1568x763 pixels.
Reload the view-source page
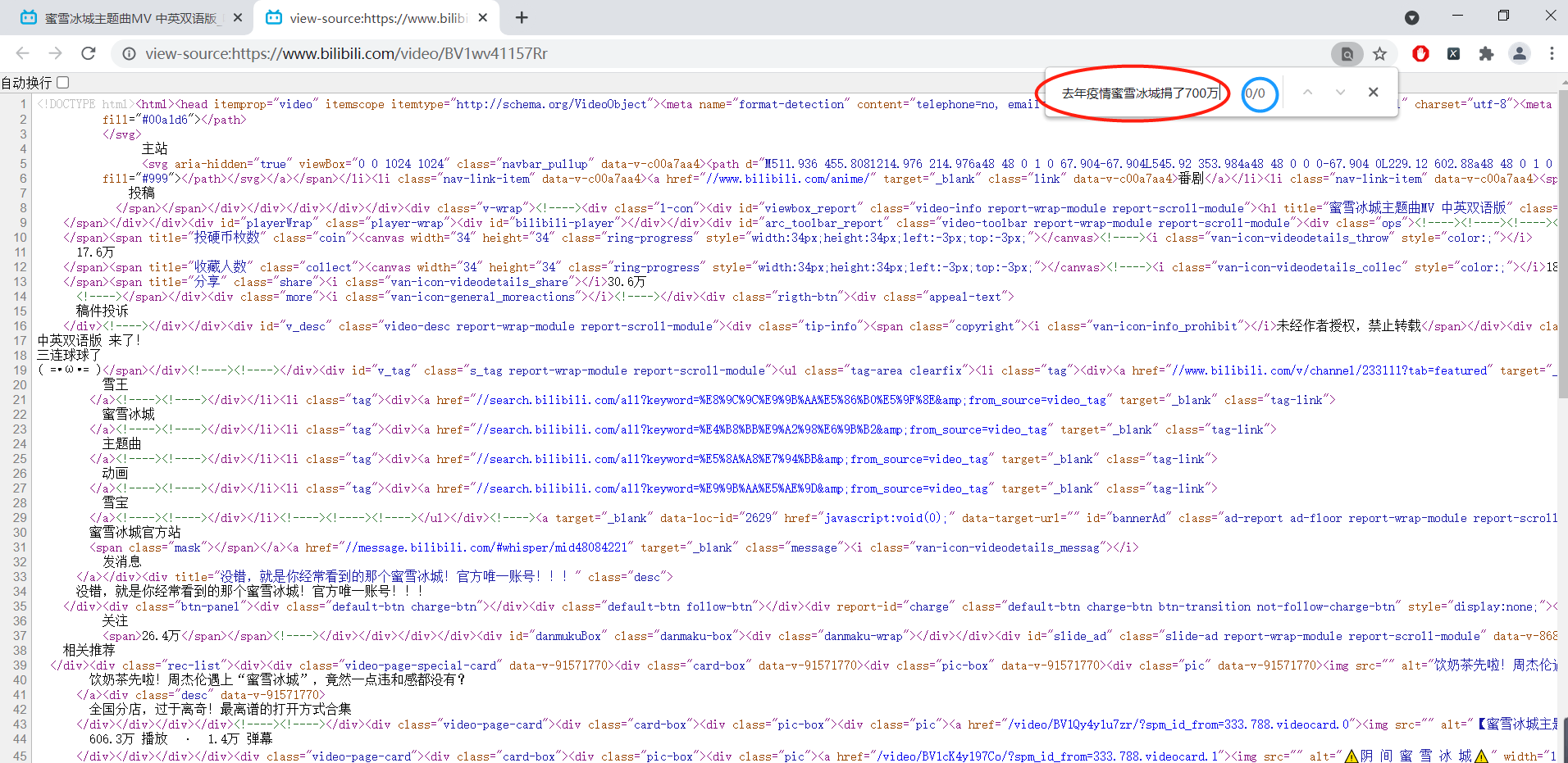(89, 53)
